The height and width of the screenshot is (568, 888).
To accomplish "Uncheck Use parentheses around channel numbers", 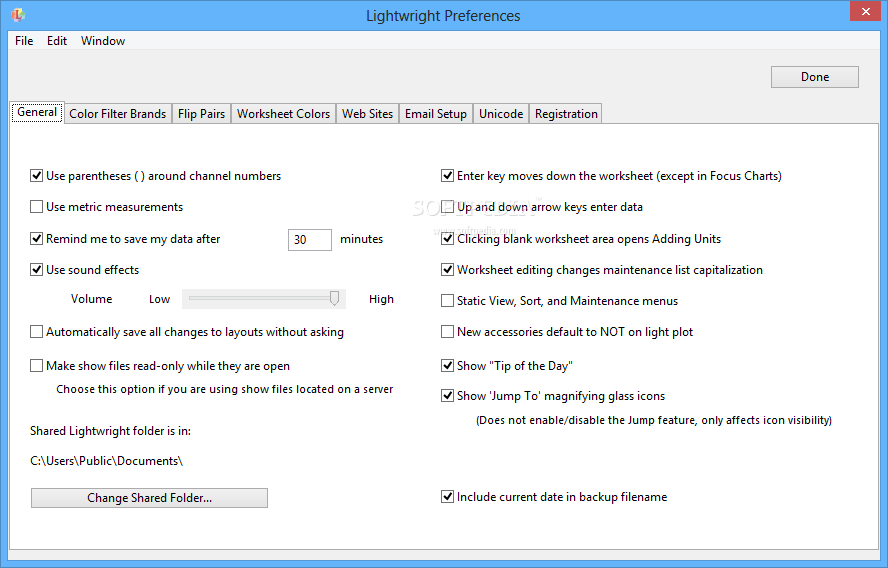I will point(36,176).
